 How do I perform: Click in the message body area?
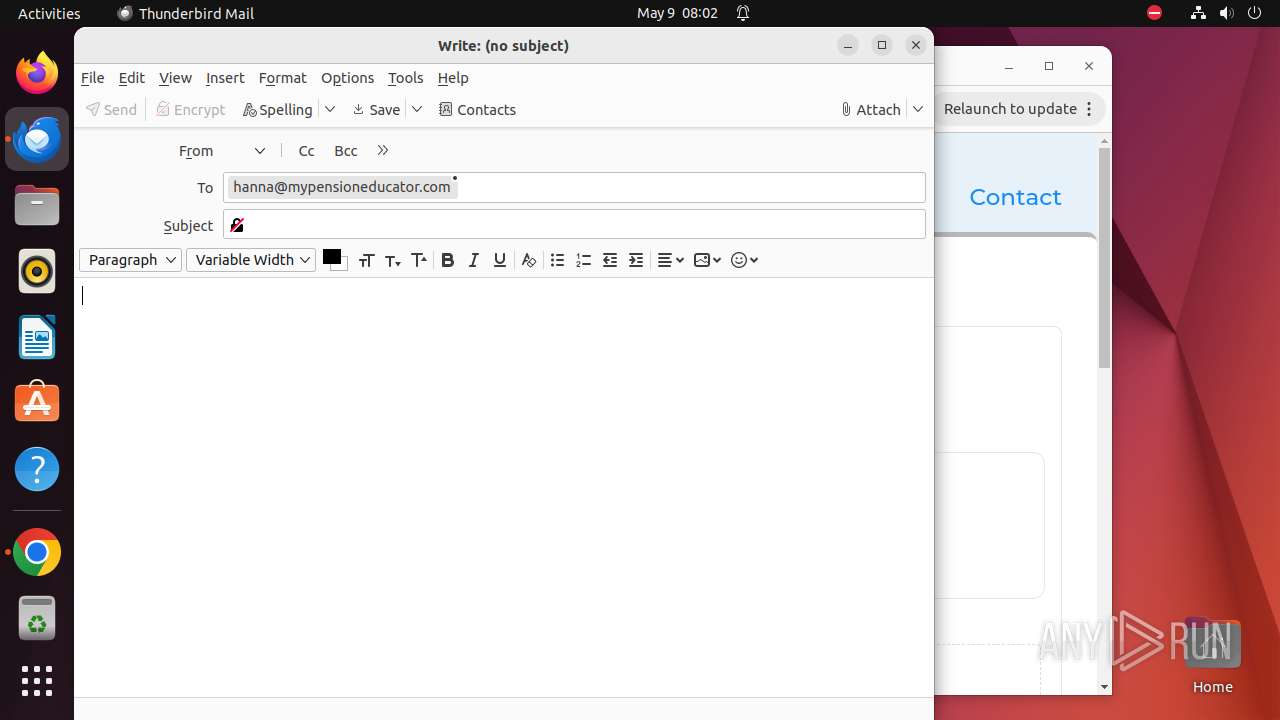click(x=503, y=486)
